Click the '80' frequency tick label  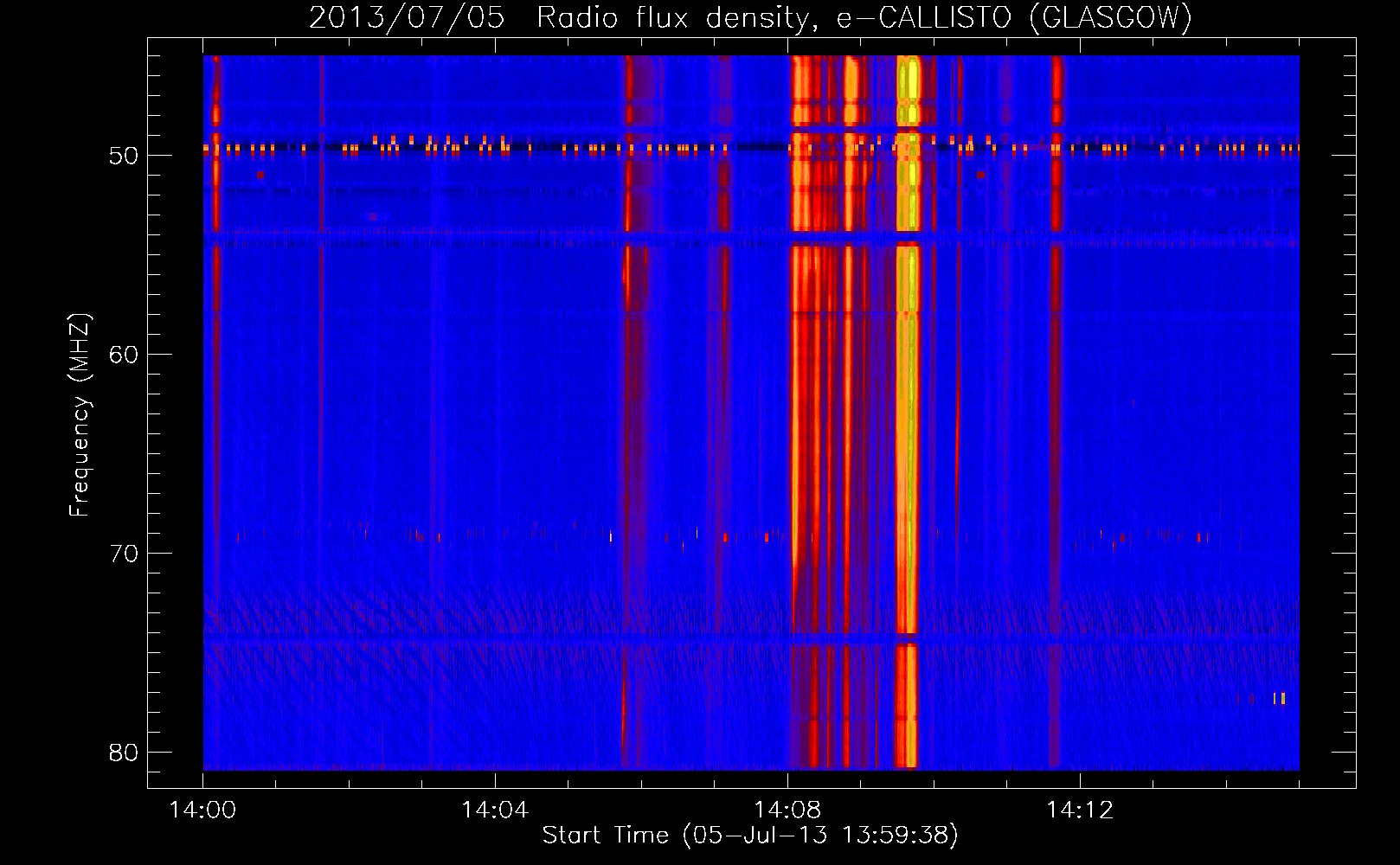[124, 753]
